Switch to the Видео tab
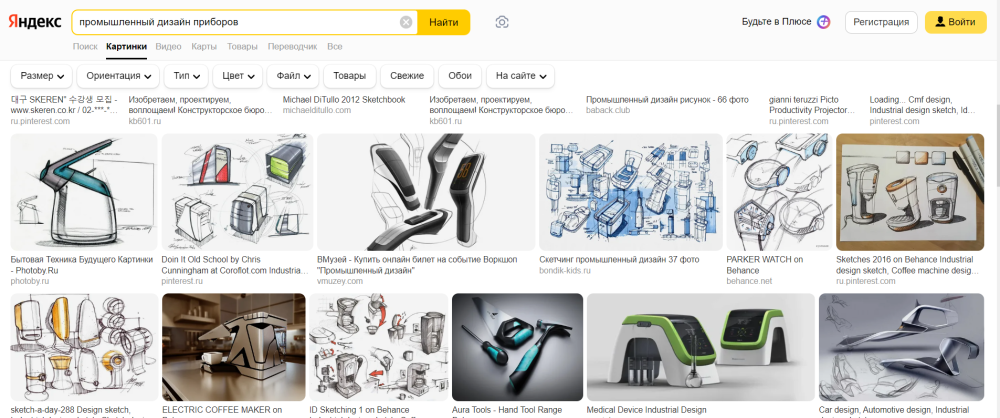The height and width of the screenshot is (418, 1000). [x=168, y=47]
